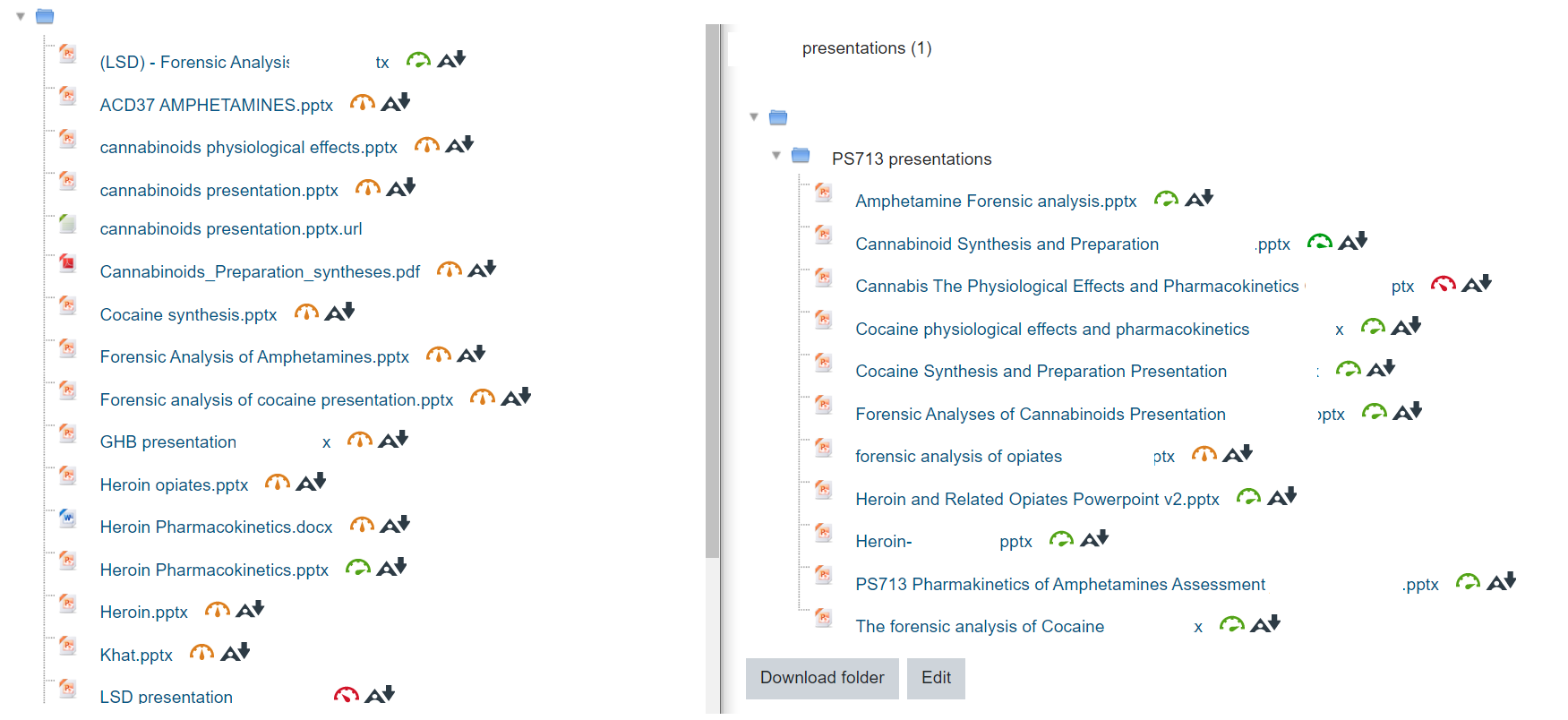Collapse the top-level folder in left tree
This screenshot has width=1568, height=720.
pyautogui.click(x=20, y=16)
